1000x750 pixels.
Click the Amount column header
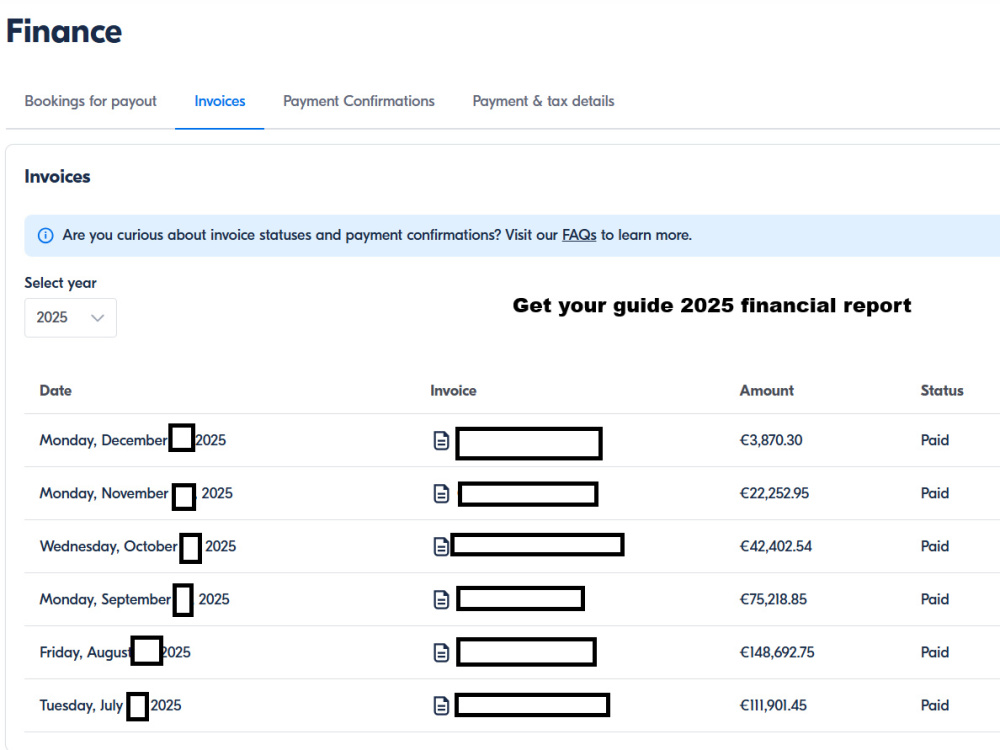[x=767, y=390]
